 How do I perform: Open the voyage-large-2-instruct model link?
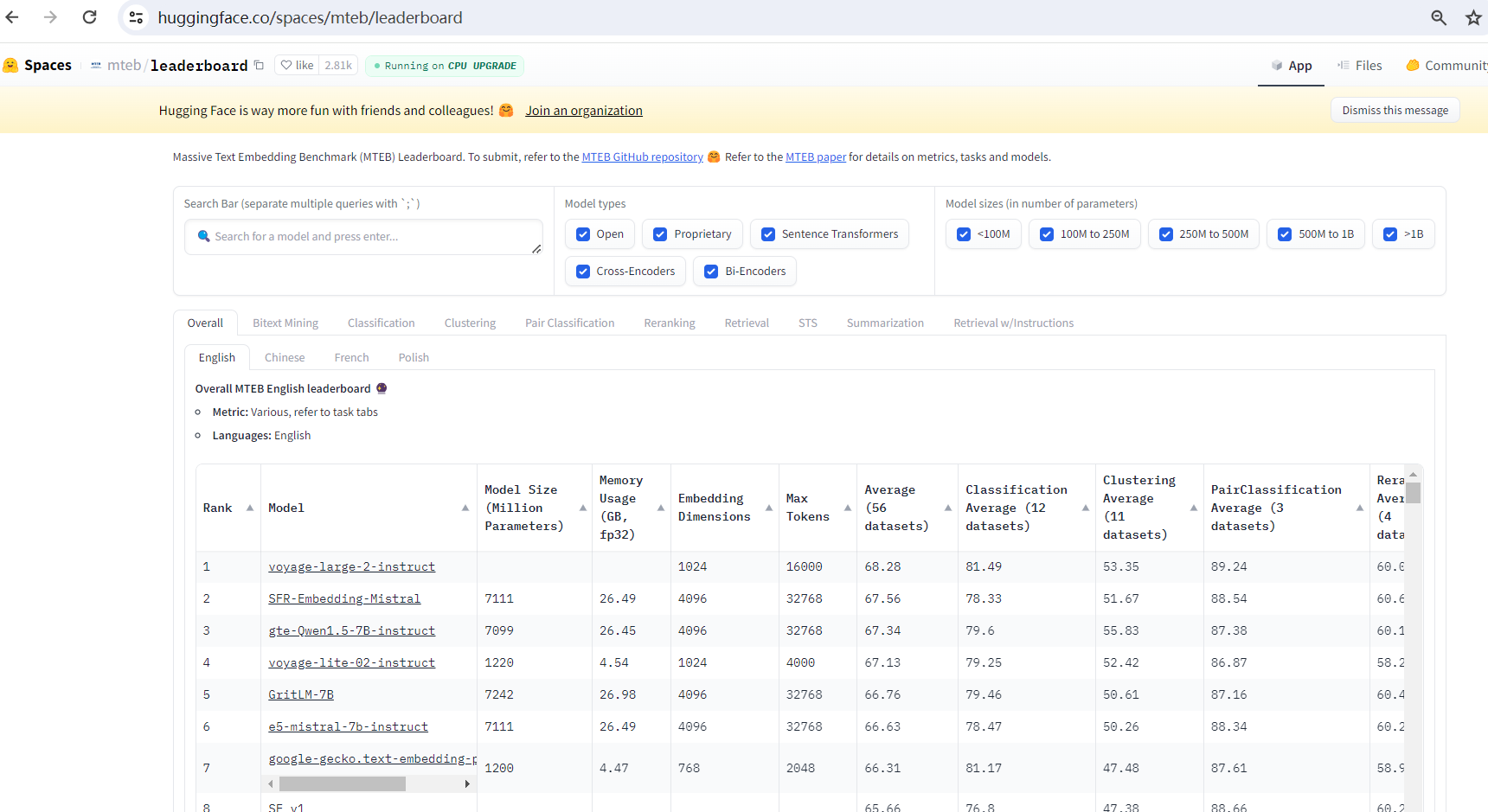352,566
